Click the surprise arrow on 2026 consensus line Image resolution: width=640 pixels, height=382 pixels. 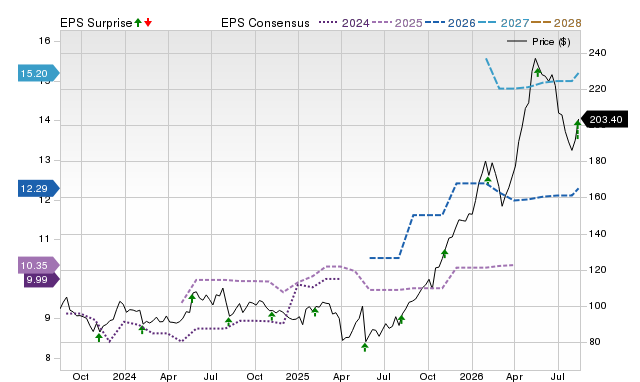[x=488, y=181]
